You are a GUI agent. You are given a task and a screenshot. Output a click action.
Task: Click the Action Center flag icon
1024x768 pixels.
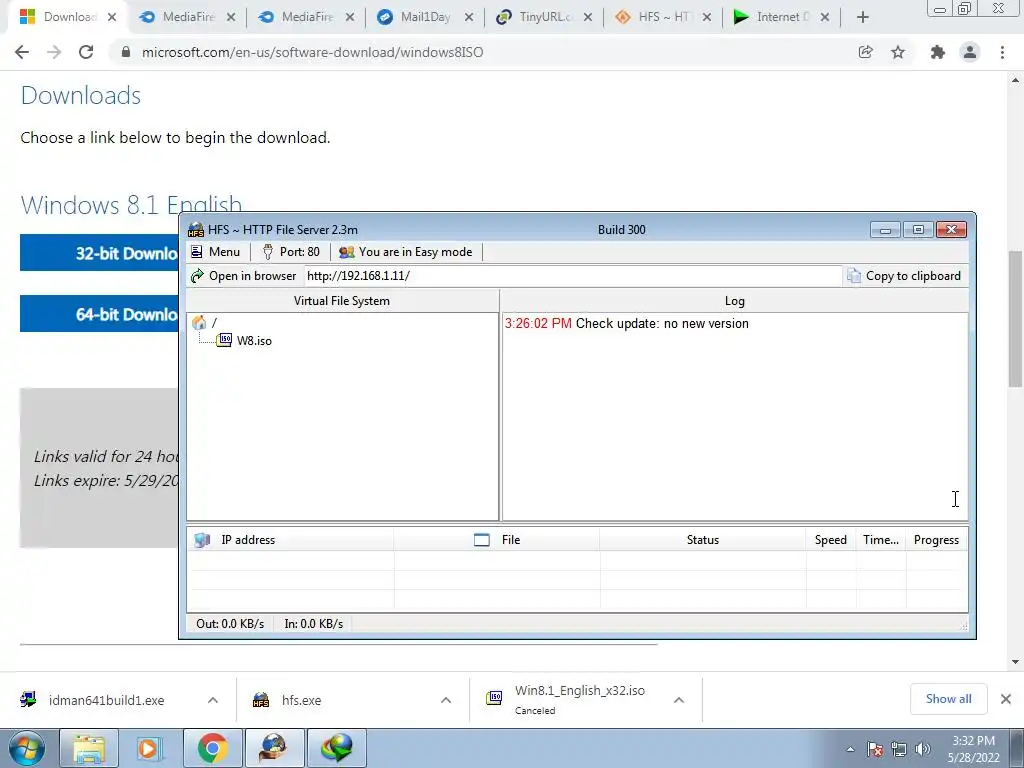(875, 749)
